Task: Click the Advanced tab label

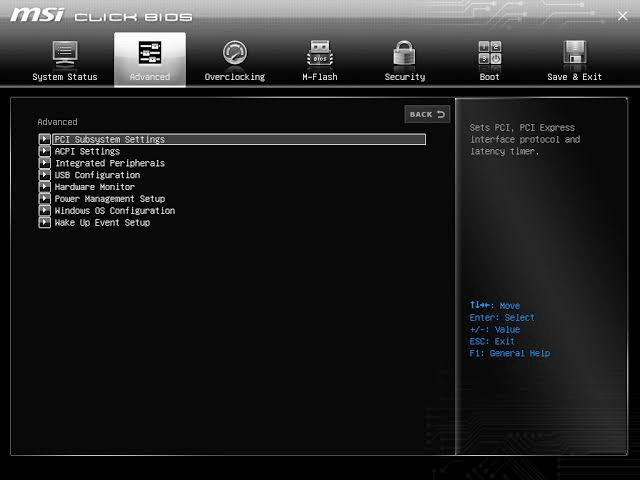Action: [x=150, y=77]
